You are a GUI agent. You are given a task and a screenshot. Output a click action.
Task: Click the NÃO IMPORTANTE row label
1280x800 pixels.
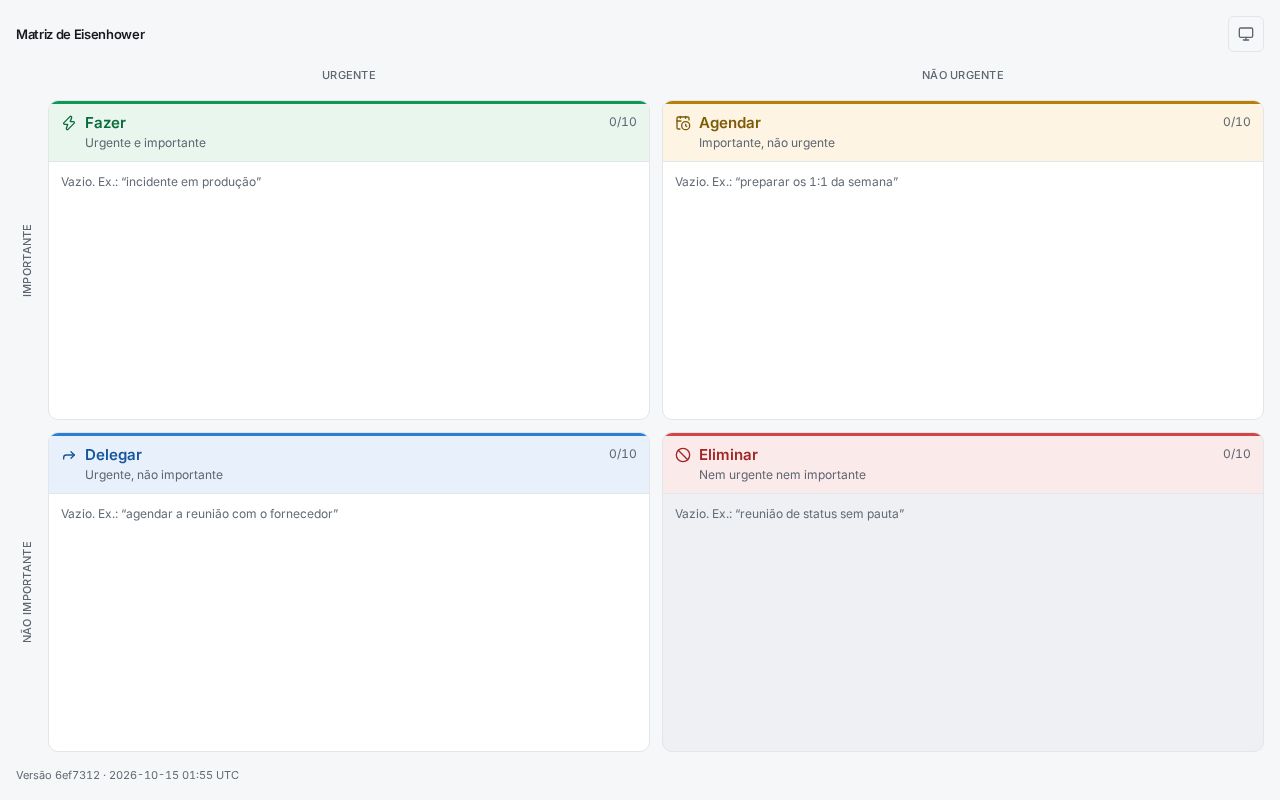pyautogui.click(x=27, y=592)
